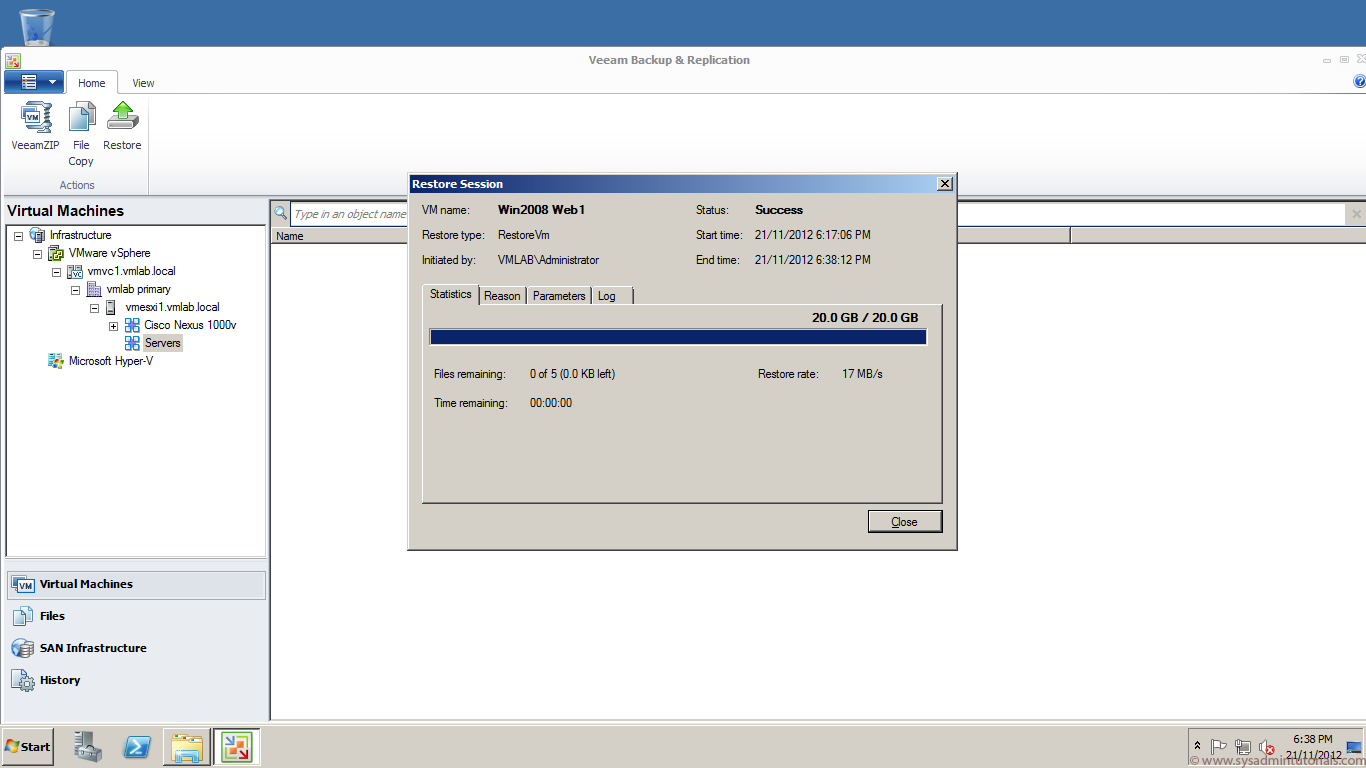Click the Name column header

pos(340,236)
